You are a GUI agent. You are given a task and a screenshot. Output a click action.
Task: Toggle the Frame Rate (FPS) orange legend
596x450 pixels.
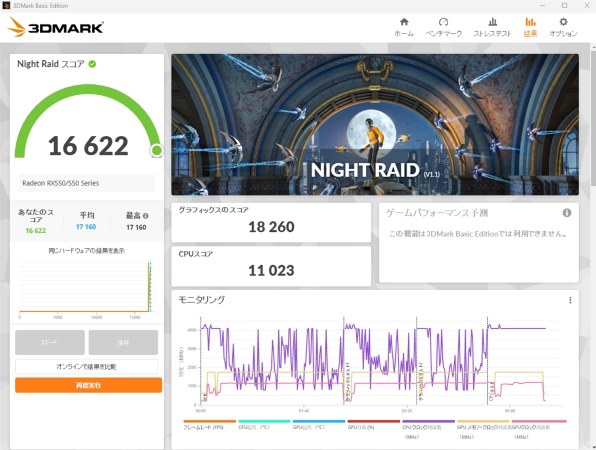(x=209, y=425)
